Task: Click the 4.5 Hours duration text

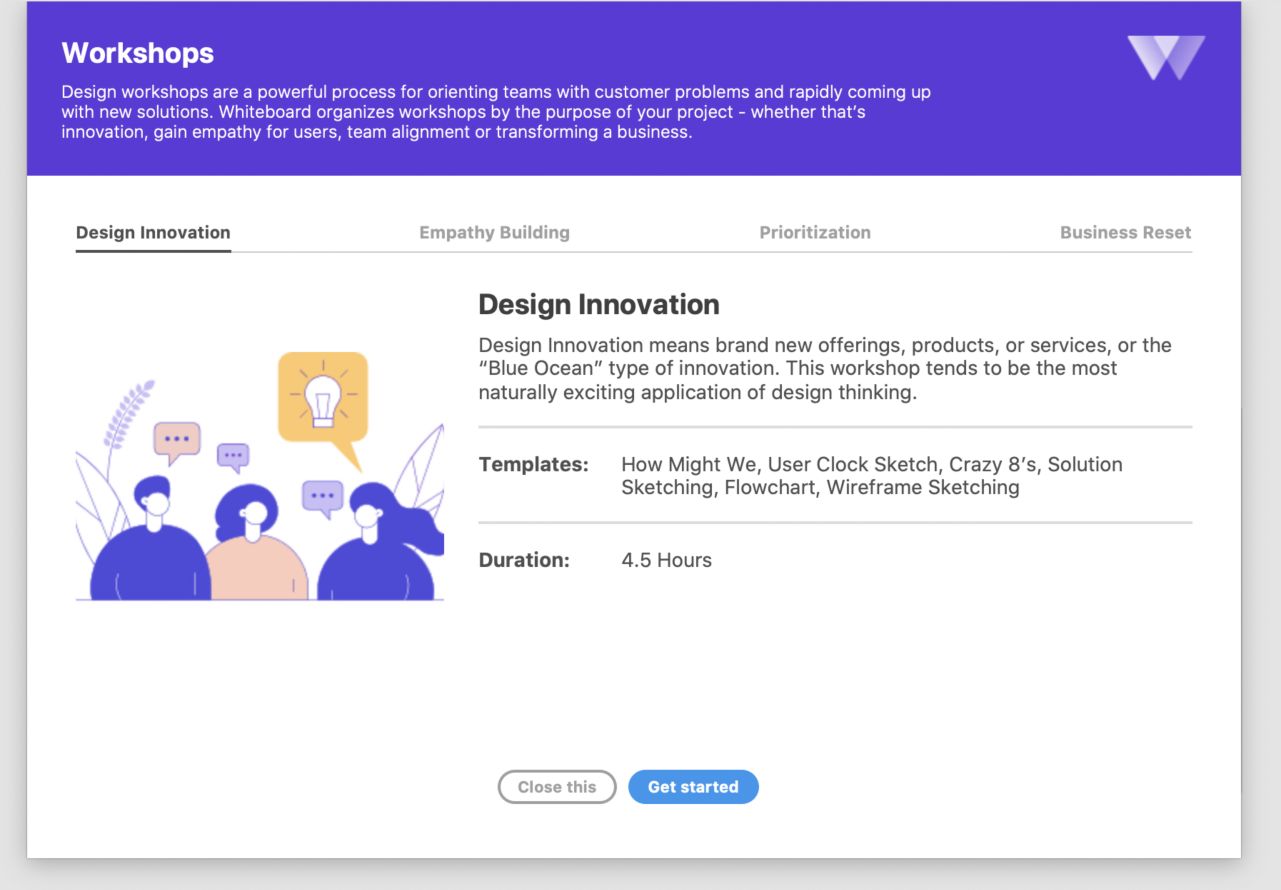Action: [666, 560]
